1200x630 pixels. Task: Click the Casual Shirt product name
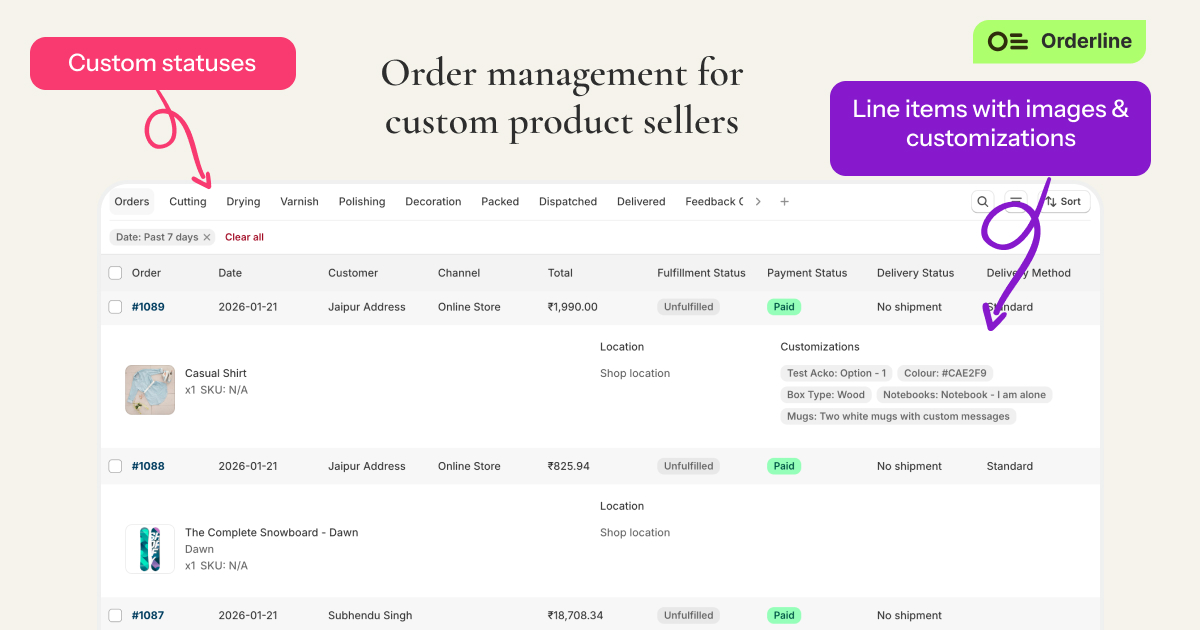(216, 373)
